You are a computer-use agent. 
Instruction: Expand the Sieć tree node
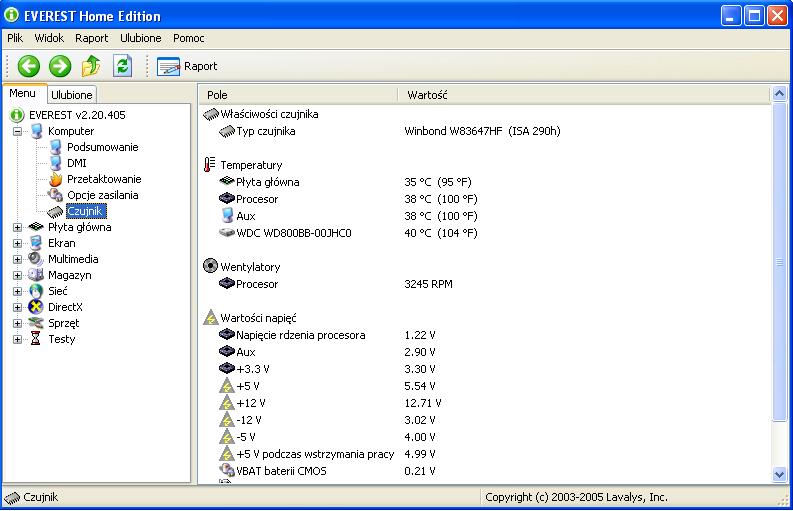[x=17, y=291]
